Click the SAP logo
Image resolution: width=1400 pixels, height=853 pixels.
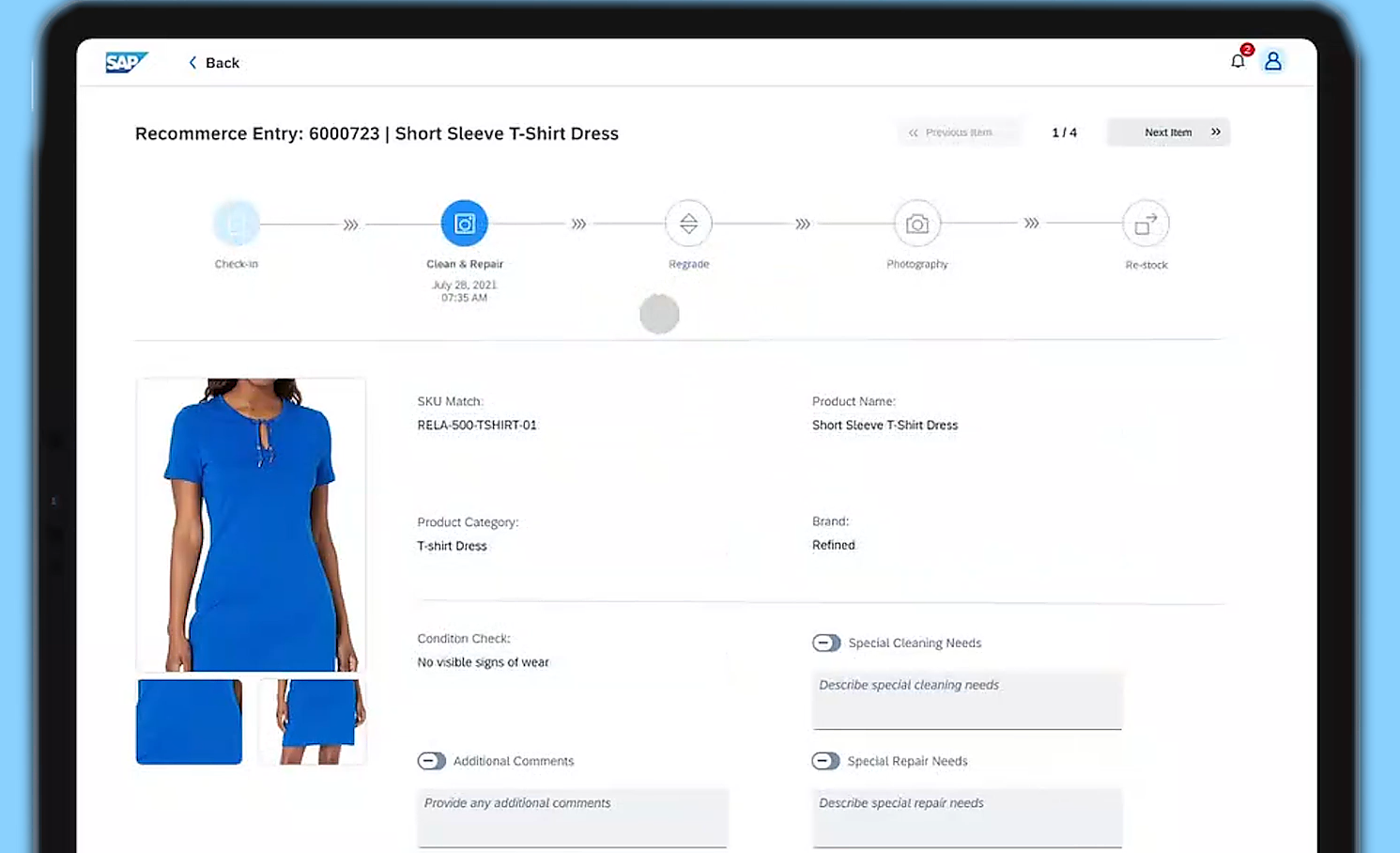127,62
